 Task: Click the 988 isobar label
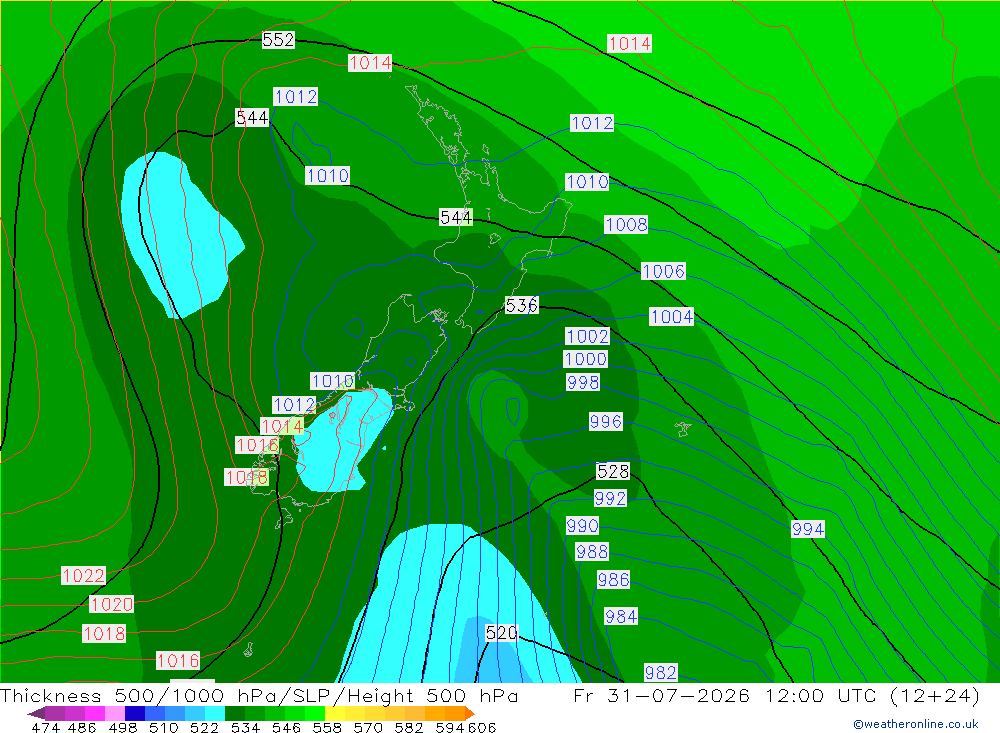(592, 552)
